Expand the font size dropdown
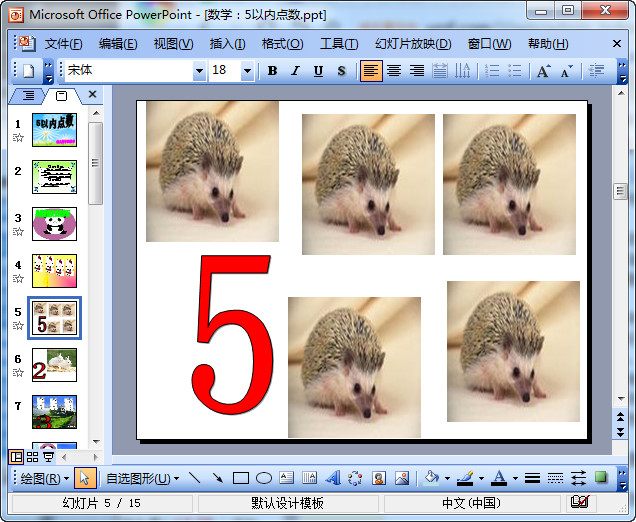The height and width of the screenshot is (522, 636). pyautogui.click(x=248, y=71)
